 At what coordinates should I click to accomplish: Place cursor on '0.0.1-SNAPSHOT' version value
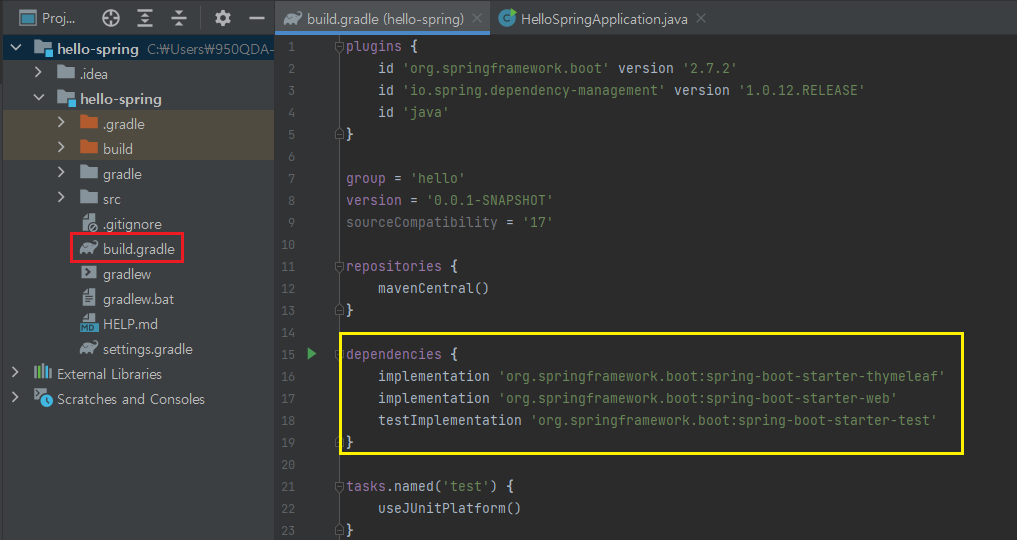pyautogui.click(x=490, y=200)
